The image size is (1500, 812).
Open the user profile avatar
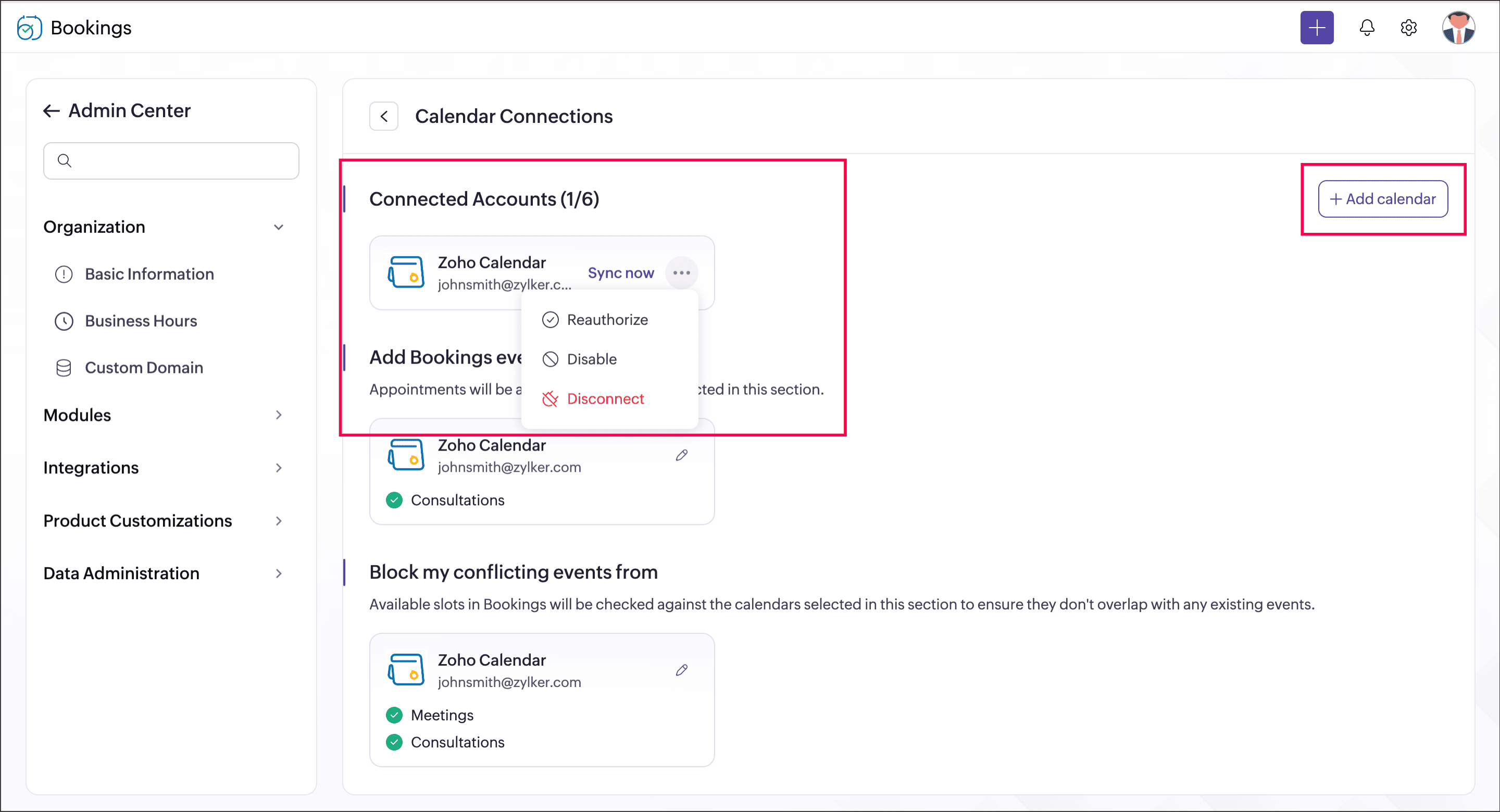click(1458, 28)
